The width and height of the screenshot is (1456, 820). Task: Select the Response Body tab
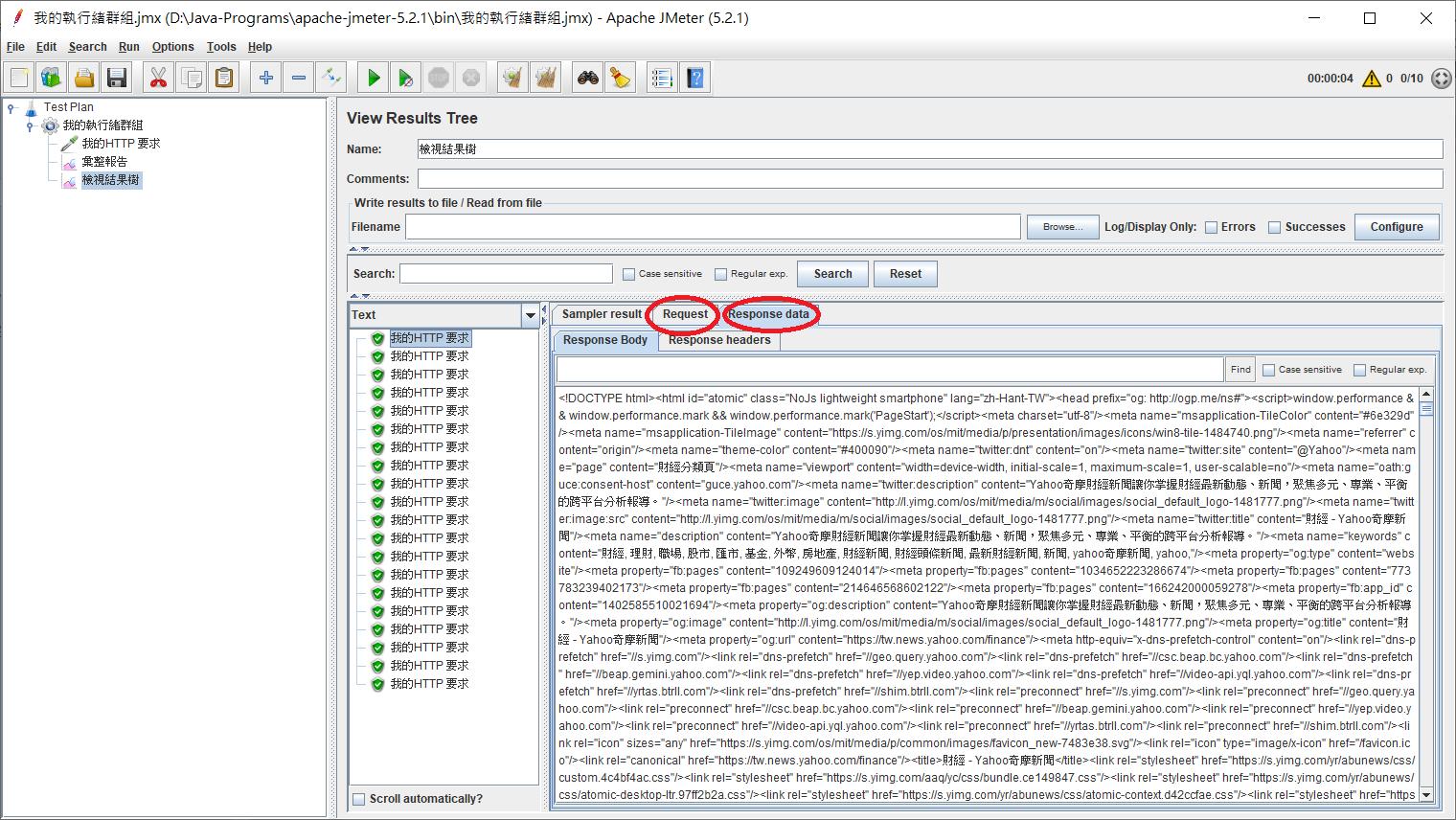pos(605,340)
